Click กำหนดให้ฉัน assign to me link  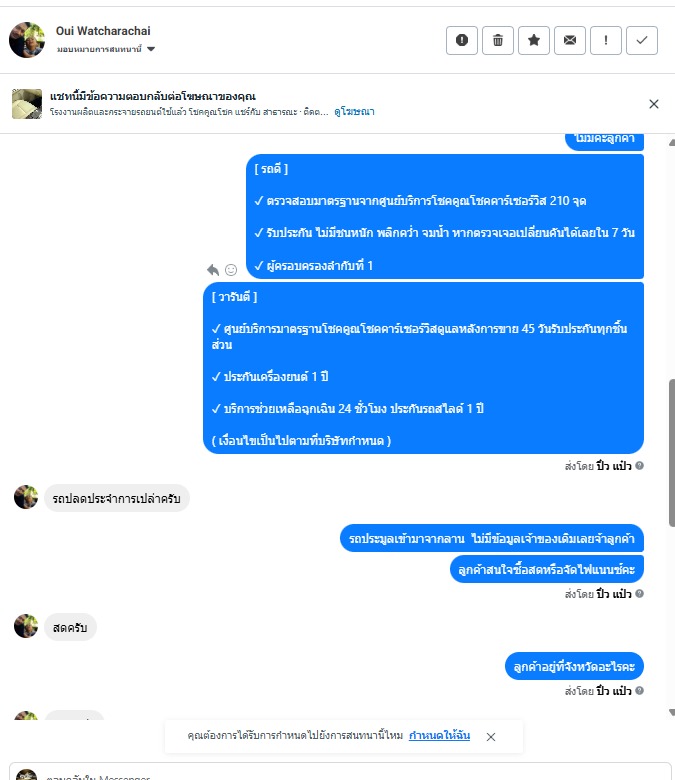(x=439, y=735)
